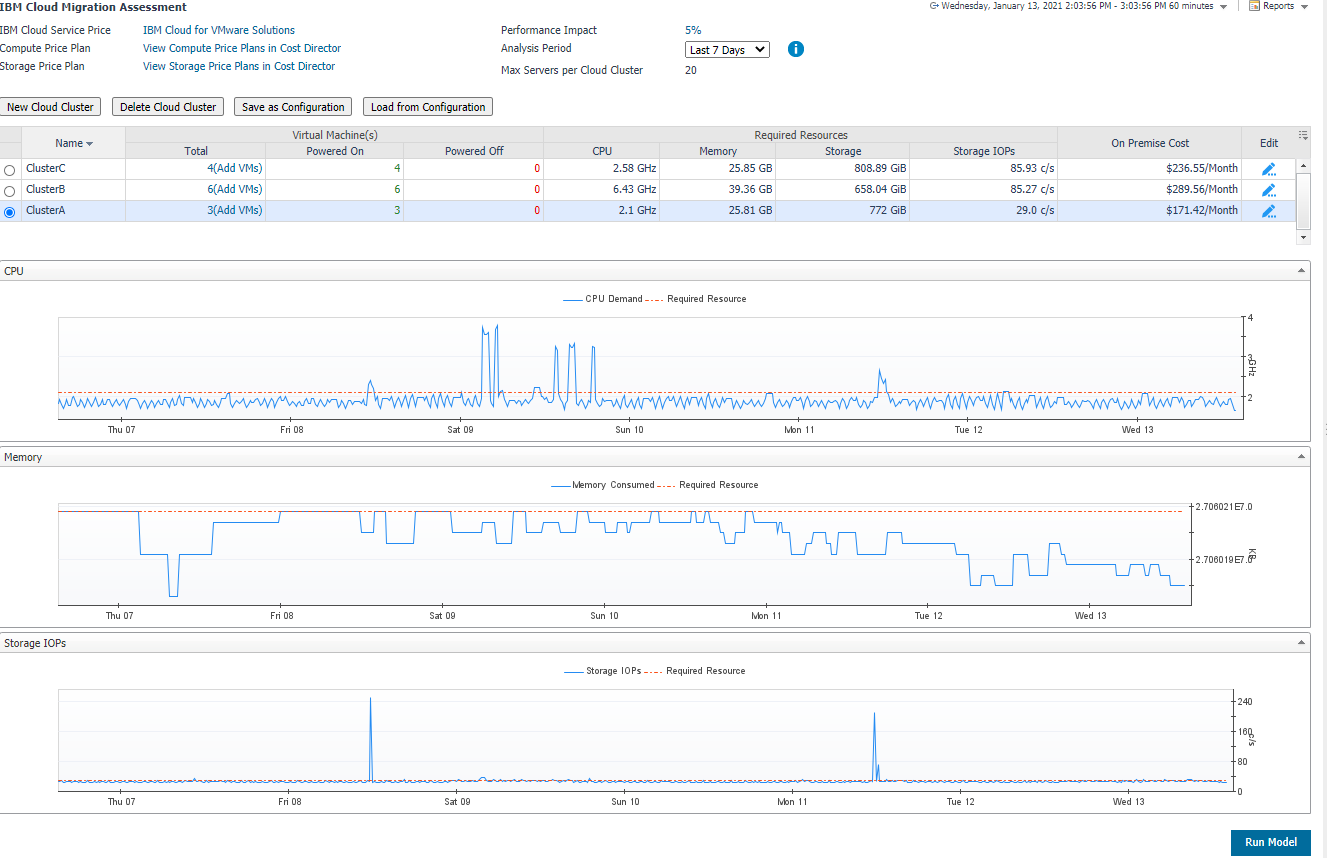Collapse the Memory chart panel
Image resolution: width=1327 pixels, height=858 pixels.
[x=1301, y=457]
